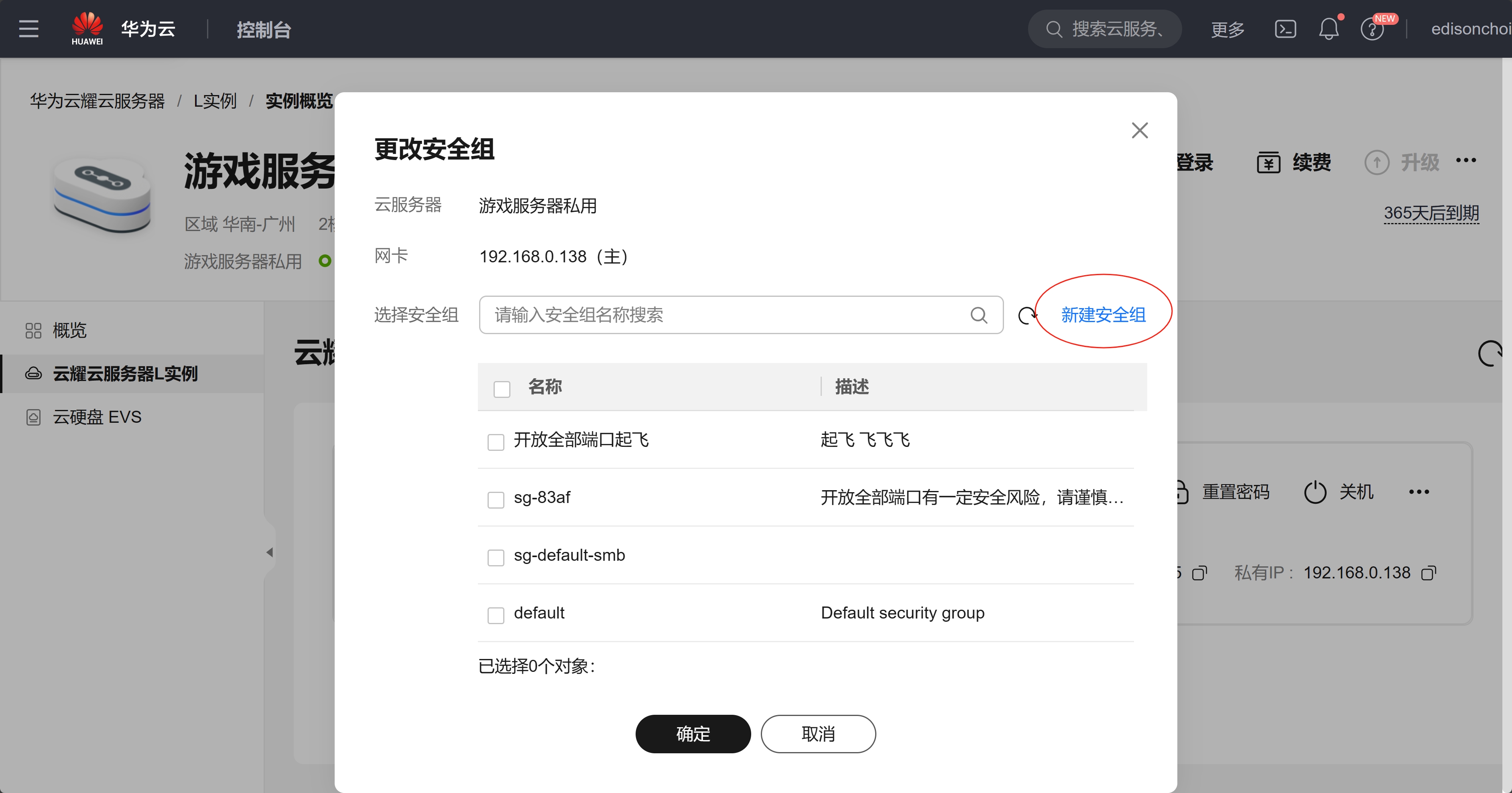Screen dimensions: 1512x793
Task: Open the more dots next to 关机
Action: click(1419, 491)
